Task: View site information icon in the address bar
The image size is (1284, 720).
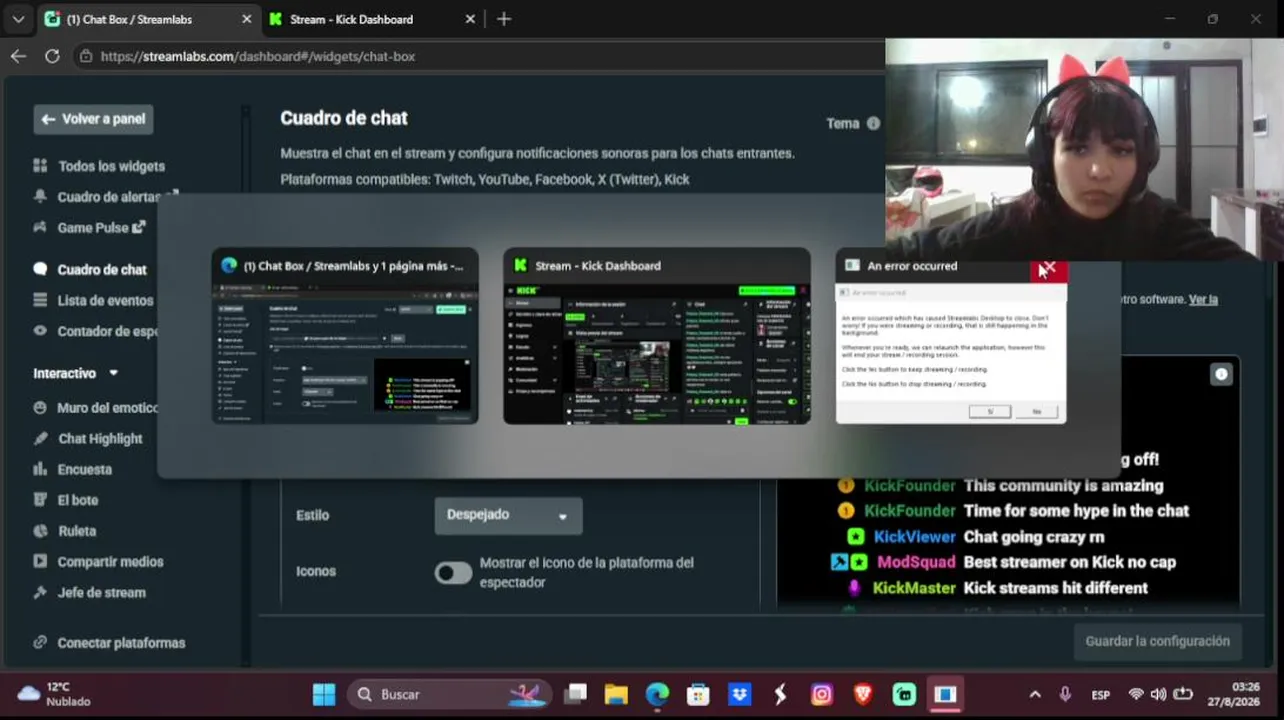Action: coord(86,56)
